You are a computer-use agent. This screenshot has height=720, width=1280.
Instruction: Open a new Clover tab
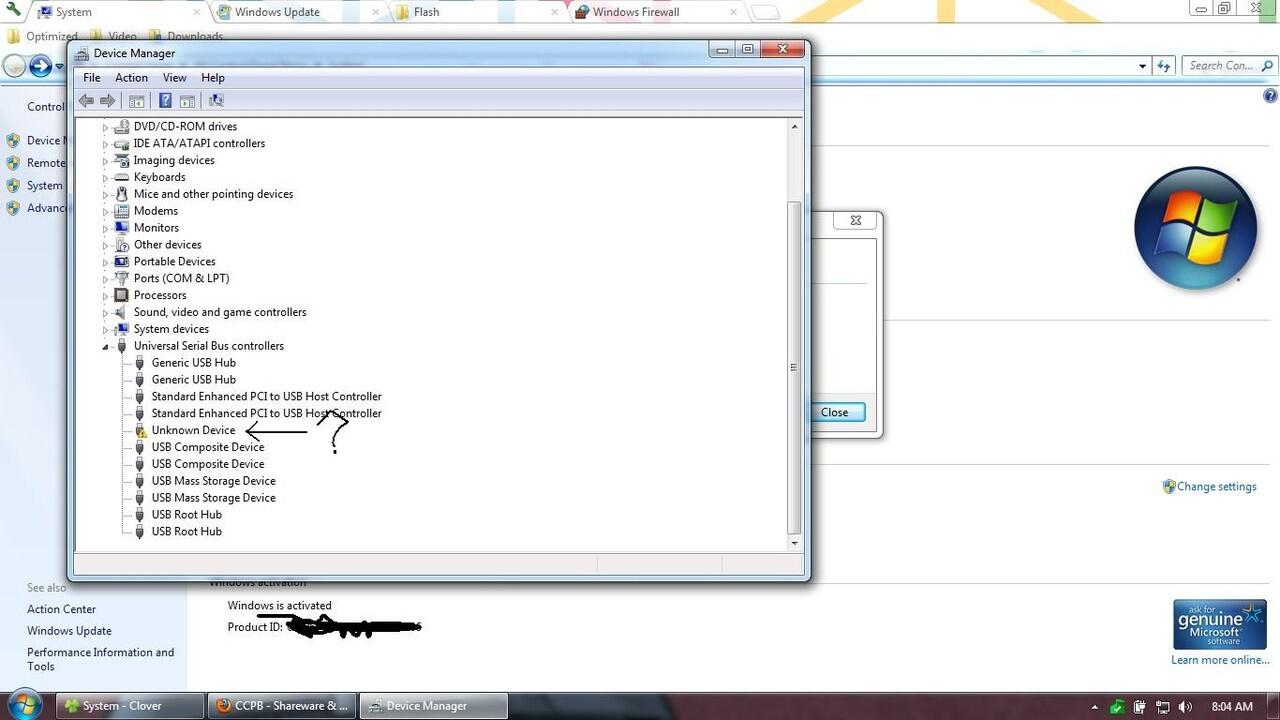[765, 12]
